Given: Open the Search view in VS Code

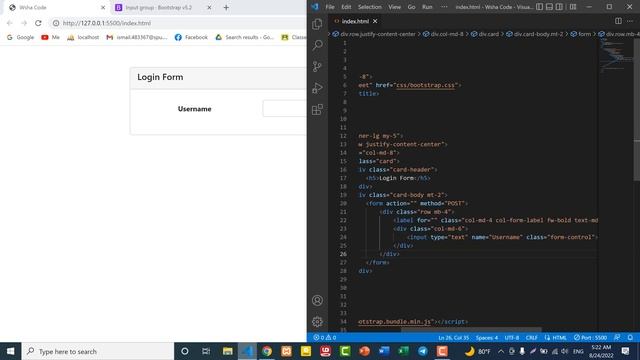Looking at the screenshot, I should point(317,45).
